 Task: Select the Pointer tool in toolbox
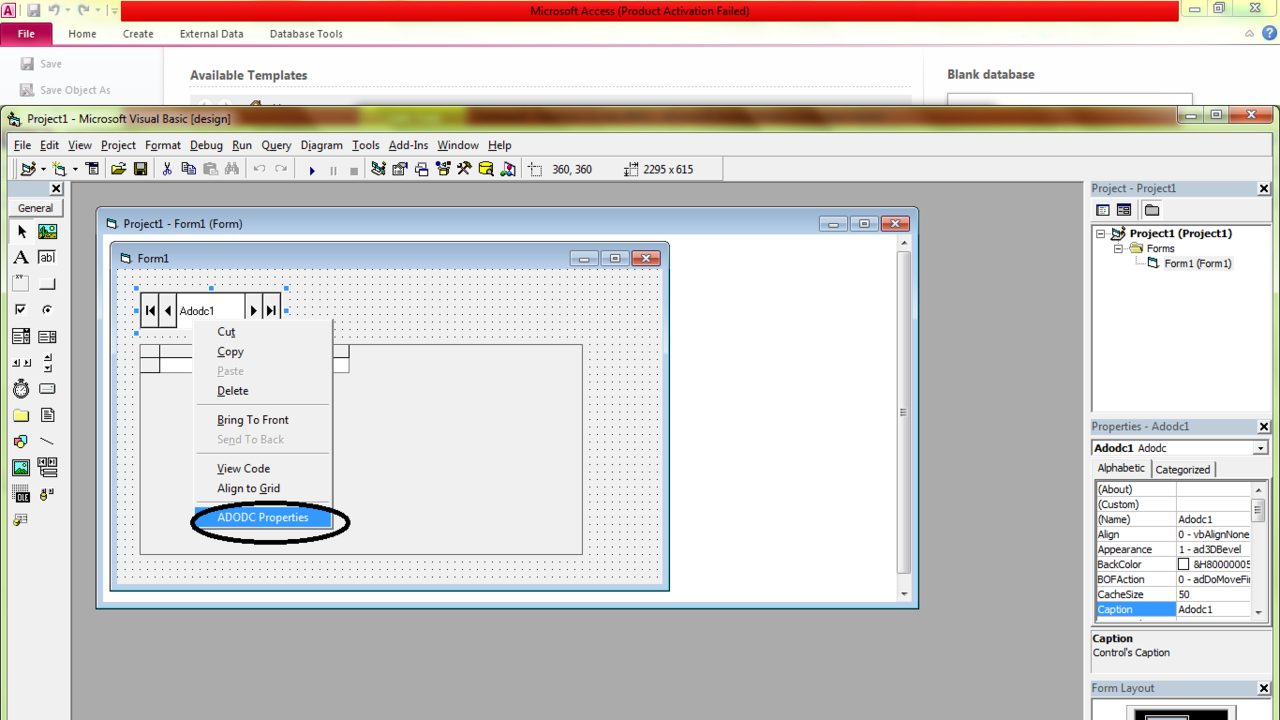(21, 231)
